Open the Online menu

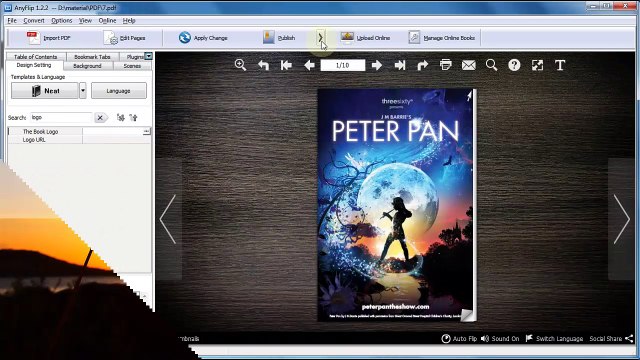(x=107, y=20)
